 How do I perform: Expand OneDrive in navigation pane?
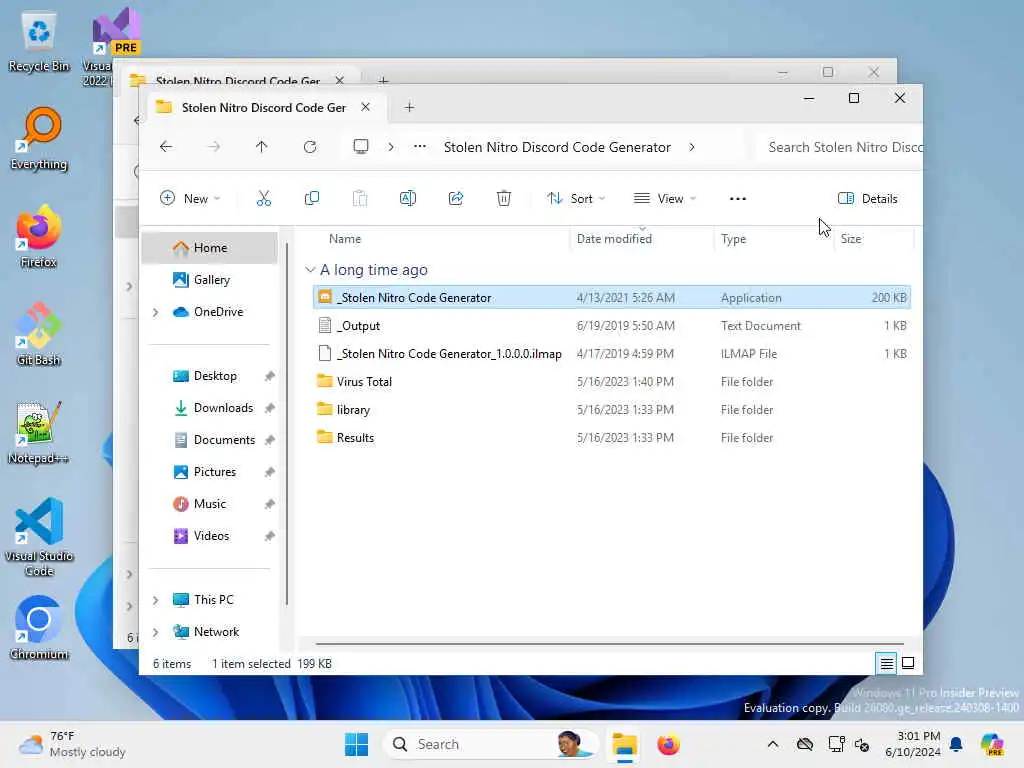click(x=155, y=312)
